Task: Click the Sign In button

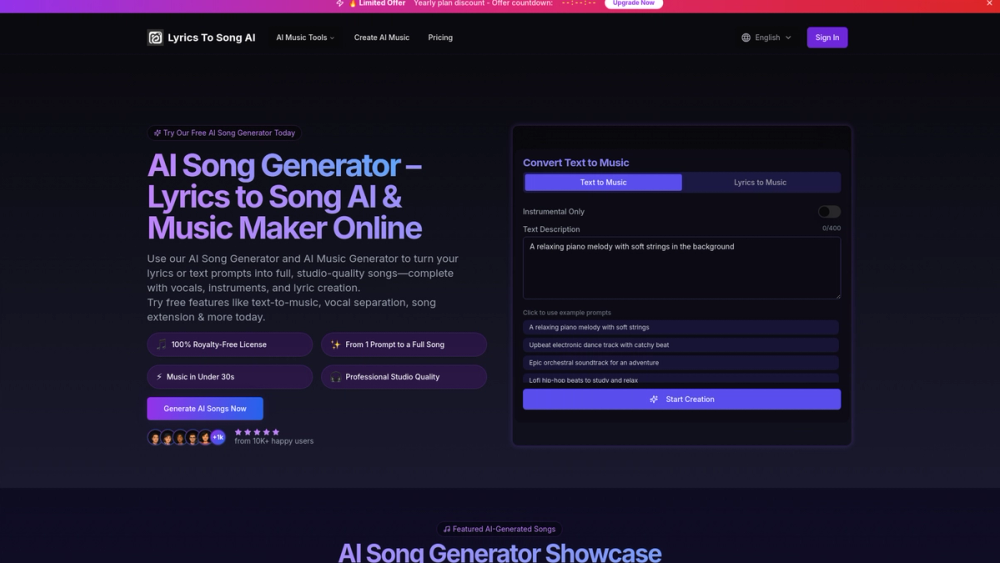Action: click(x=827, y=38)
